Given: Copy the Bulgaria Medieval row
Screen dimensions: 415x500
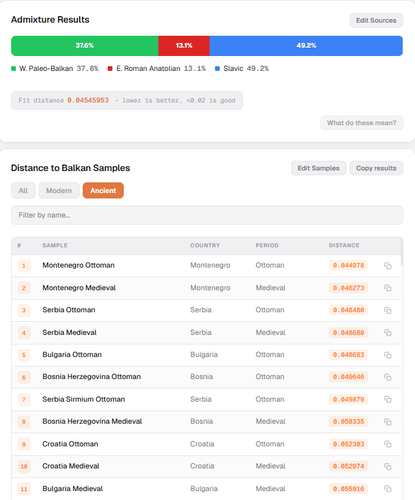Looking at the screenshot, I should [387, 489].
